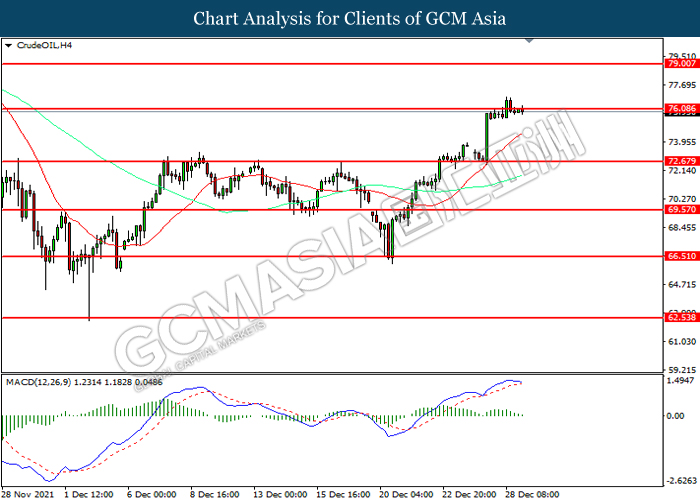This screenshot has width=700, height=500.
Task: Select the 66.510 support price label
Action: [682, 256]
